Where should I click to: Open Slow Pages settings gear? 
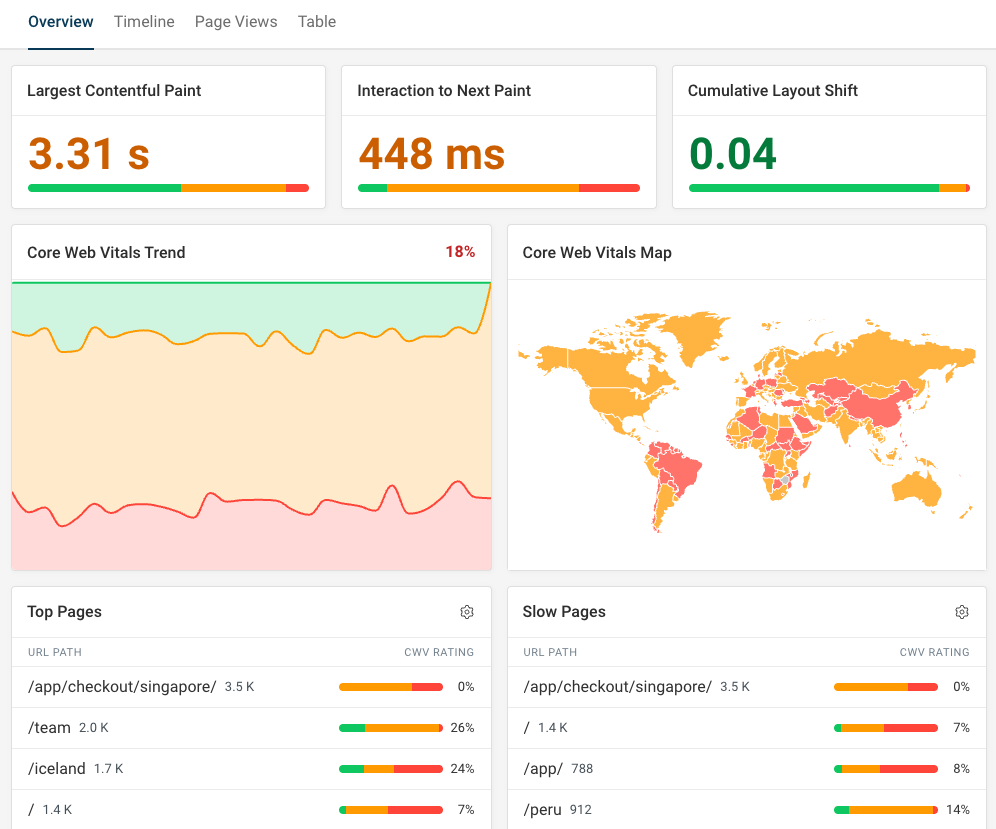961,611
